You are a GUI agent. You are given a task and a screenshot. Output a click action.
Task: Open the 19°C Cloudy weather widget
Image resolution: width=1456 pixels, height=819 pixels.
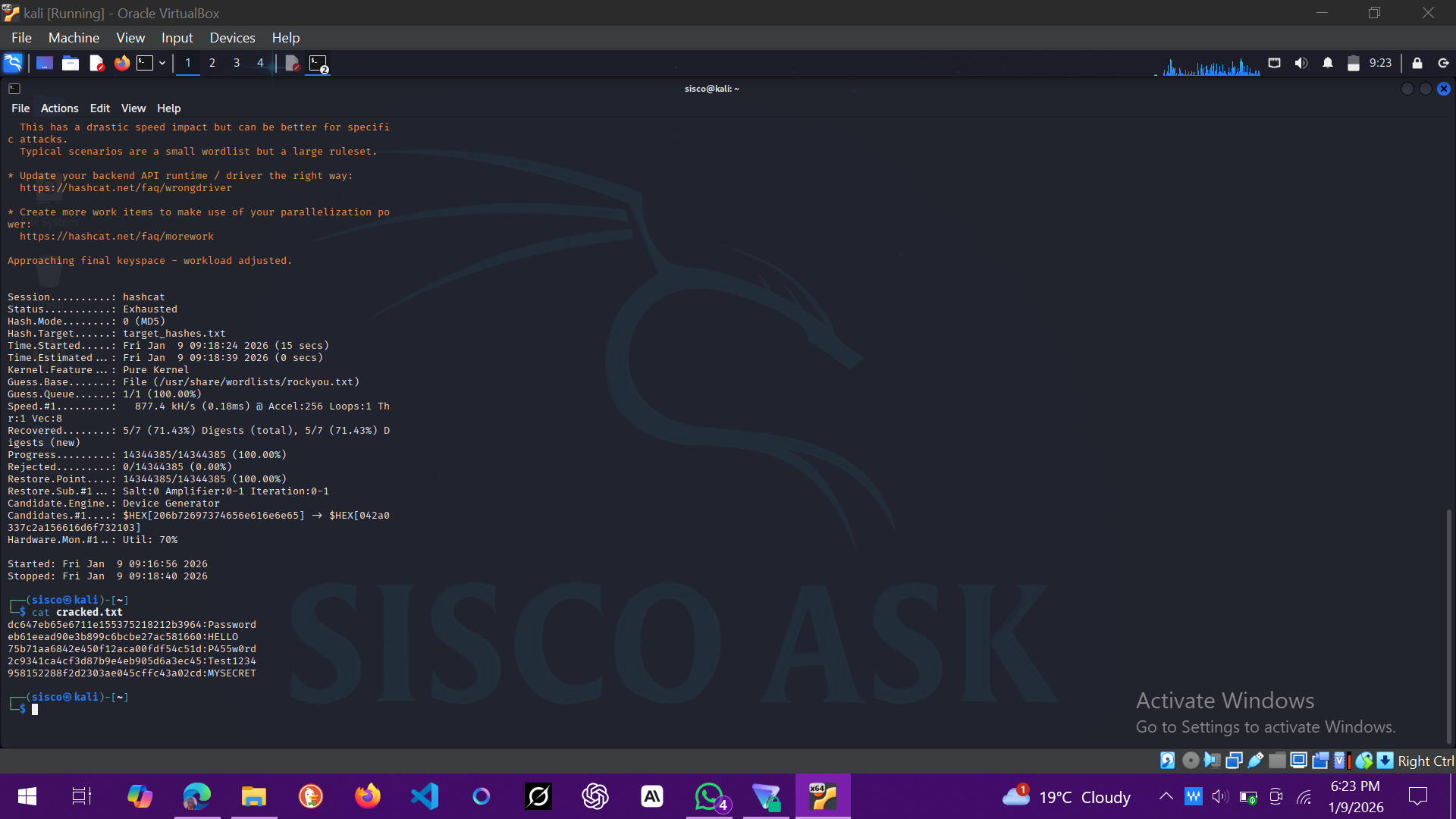[x=1066, y=797]
